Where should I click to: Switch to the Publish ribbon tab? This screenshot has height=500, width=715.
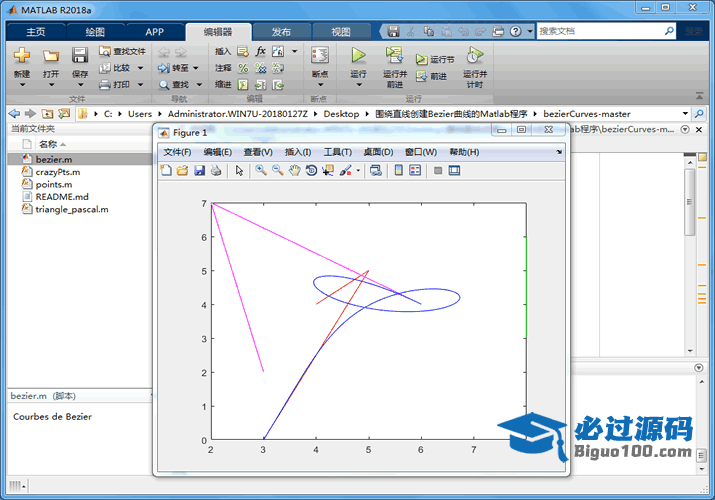point(281,32)
